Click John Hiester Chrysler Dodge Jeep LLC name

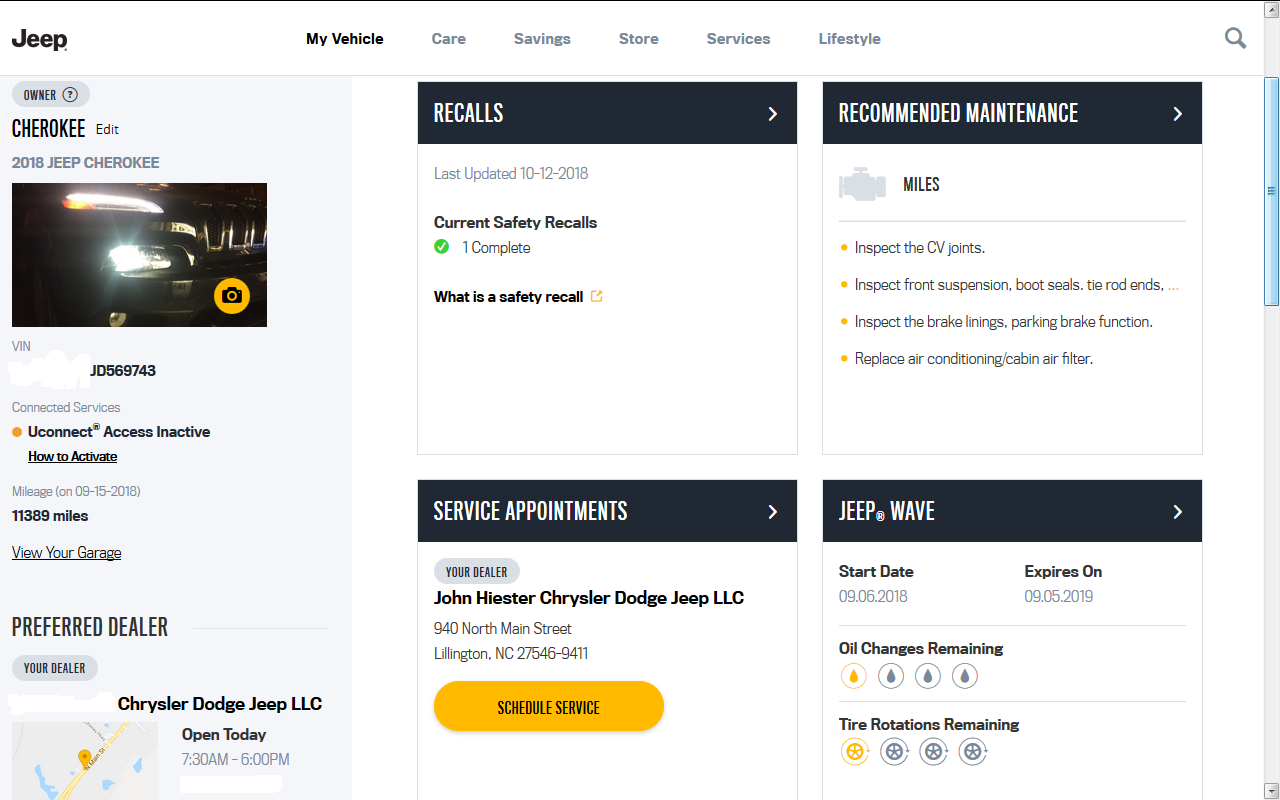click(x=589, y=598)
